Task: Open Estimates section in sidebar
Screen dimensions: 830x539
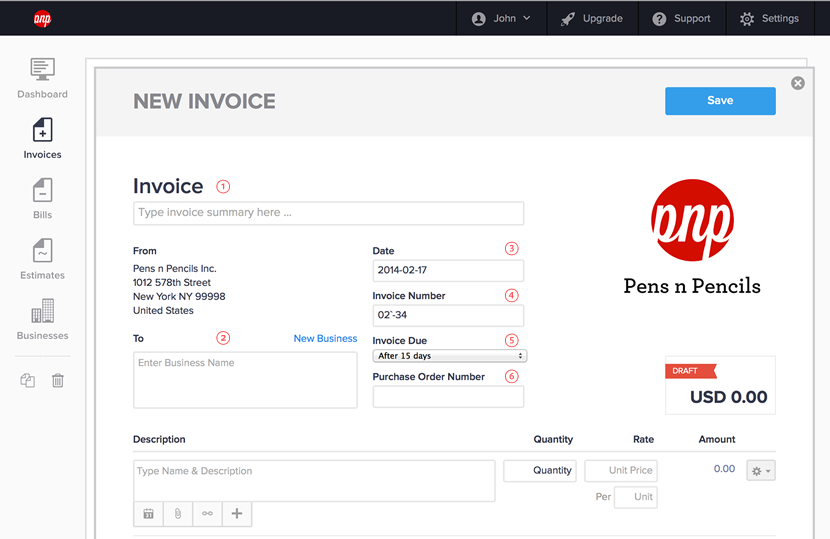Action: 42,259
